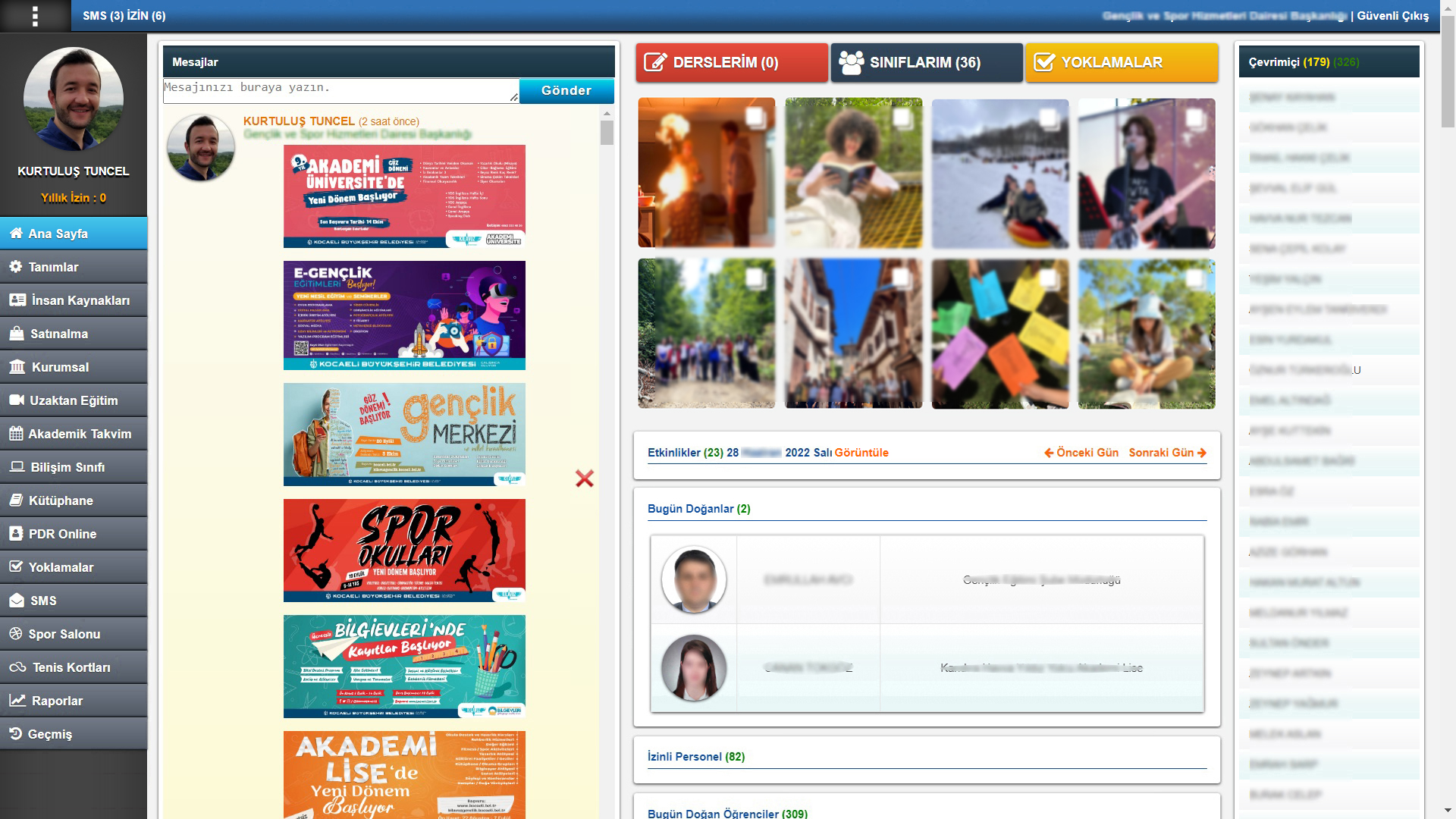Click the red X delete message icon
The image size is (1456, 819).
coord(584,479)
